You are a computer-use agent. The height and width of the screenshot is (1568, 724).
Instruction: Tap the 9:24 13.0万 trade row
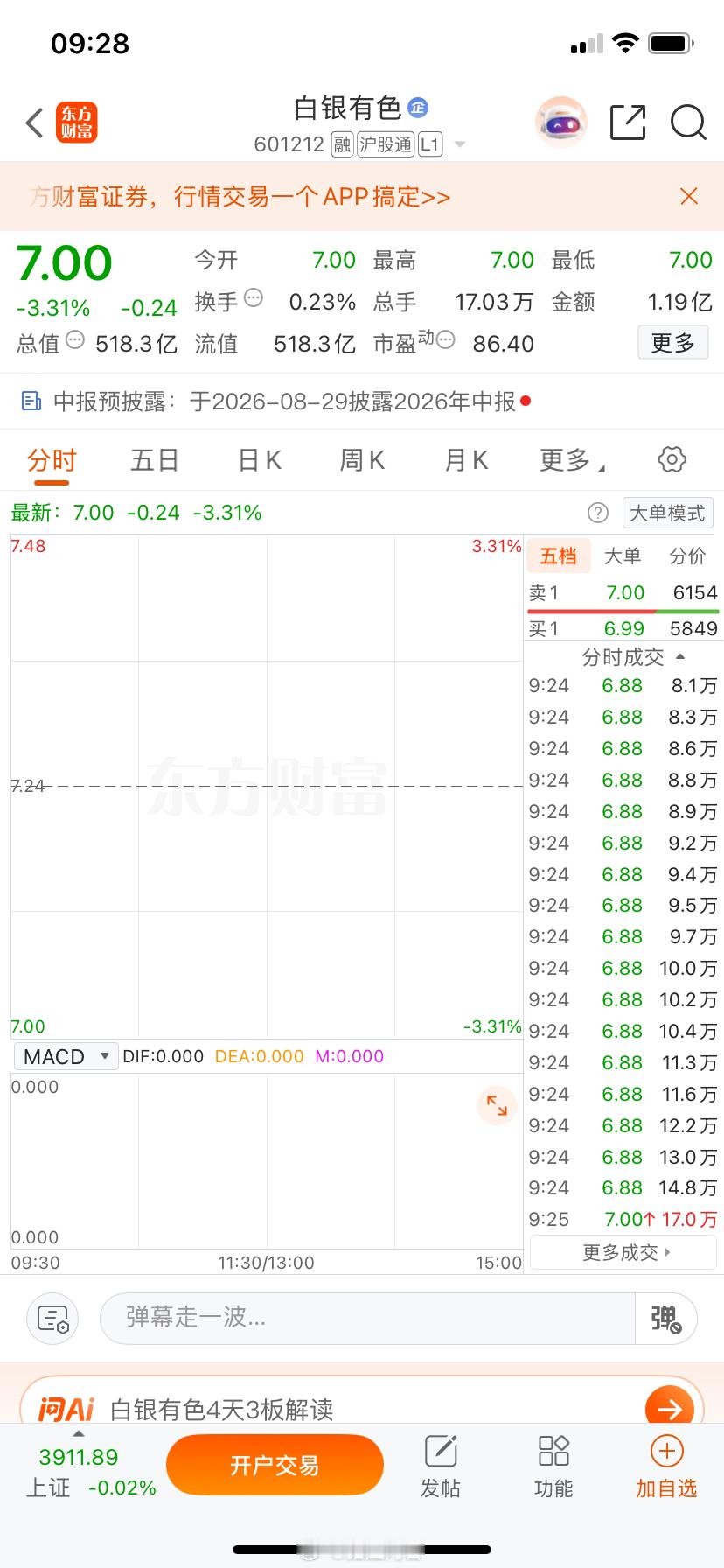pyautogui.click(x=623, y=1157)
